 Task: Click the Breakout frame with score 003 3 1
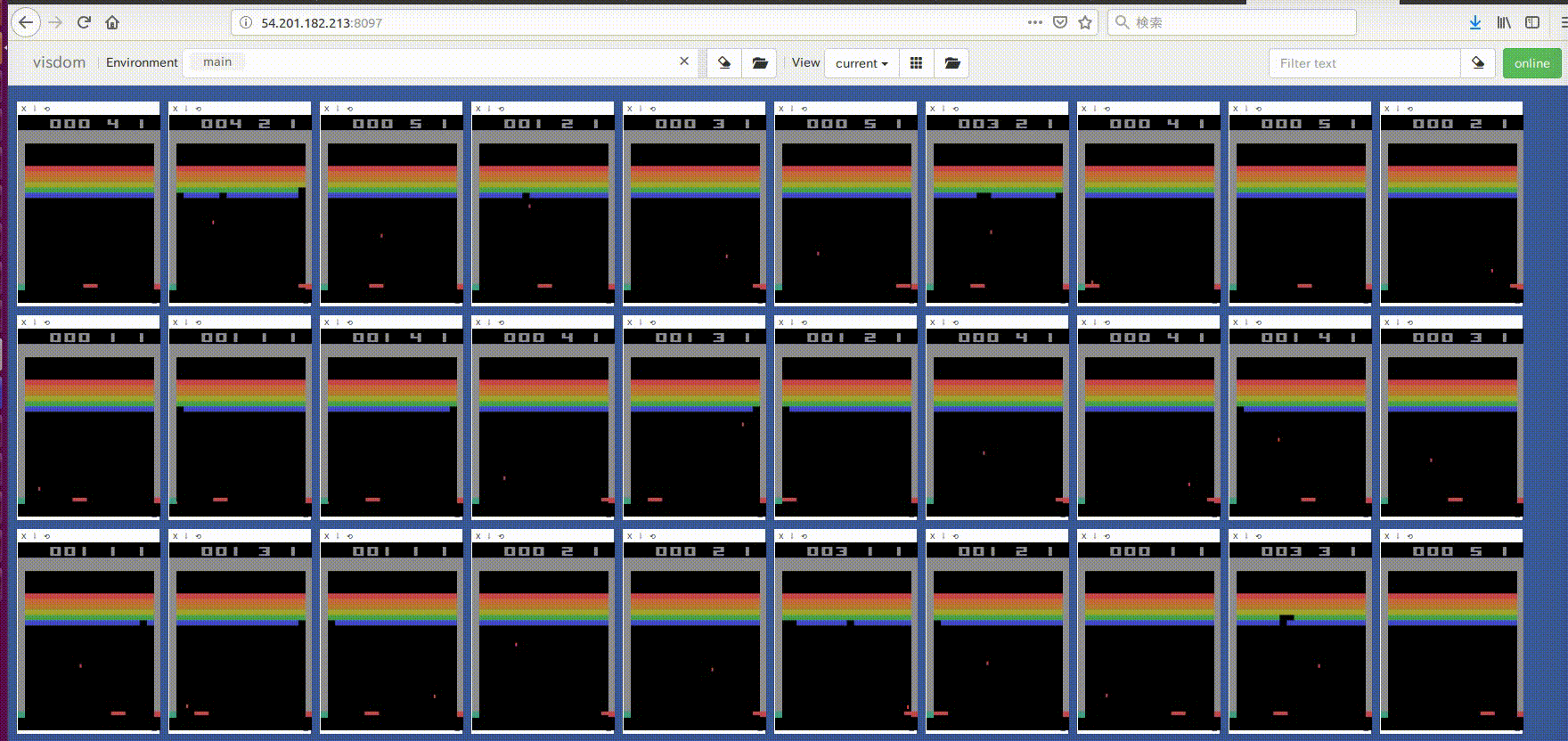pos(1301,637)
